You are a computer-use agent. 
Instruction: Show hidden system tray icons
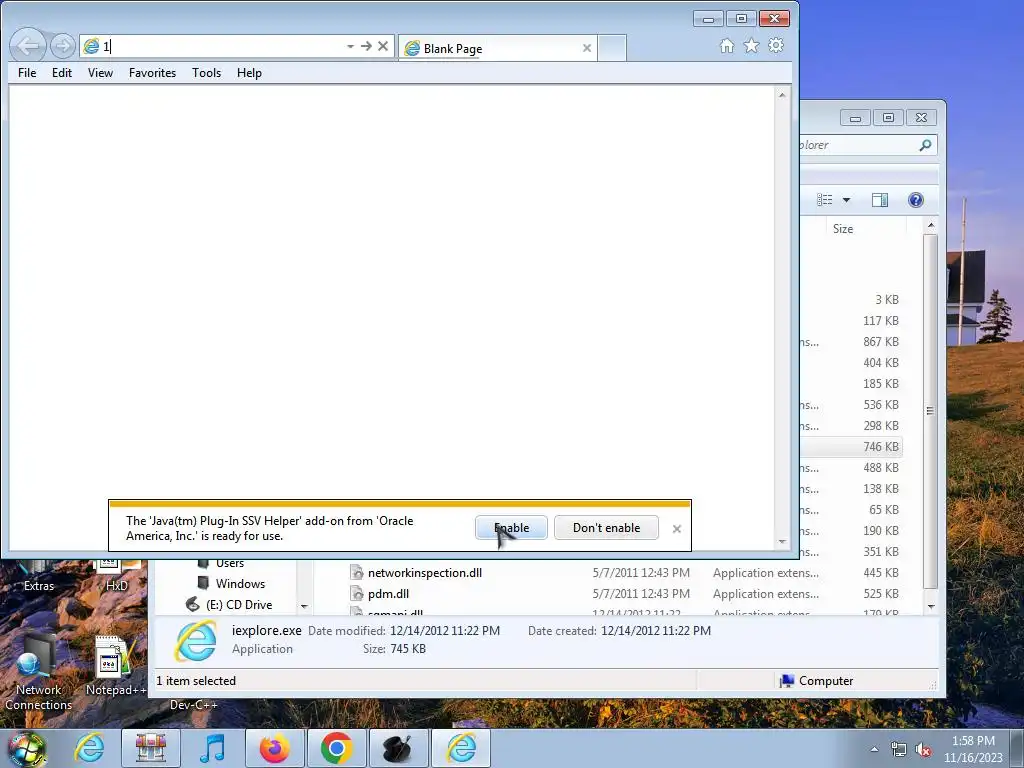(x=874, y=749)
